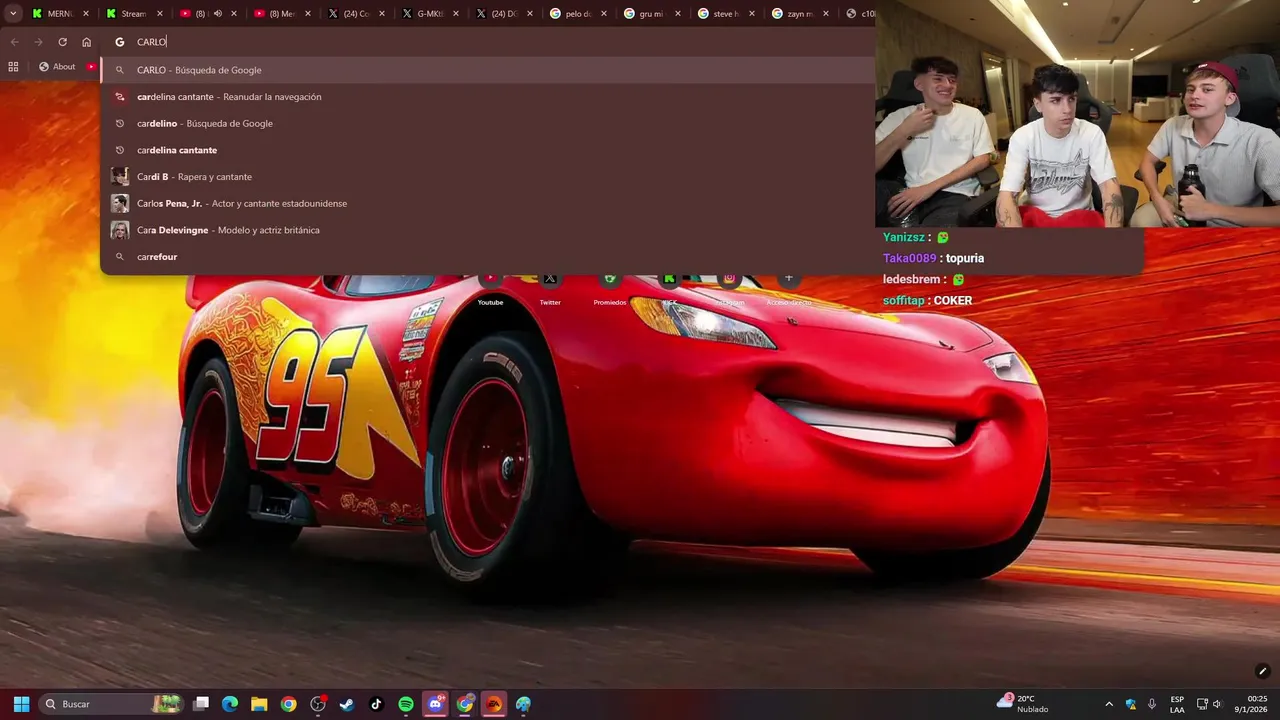Open TikTok from the taskbar
This screenshot has height=720, width=1280.
(x=376, y=704)
